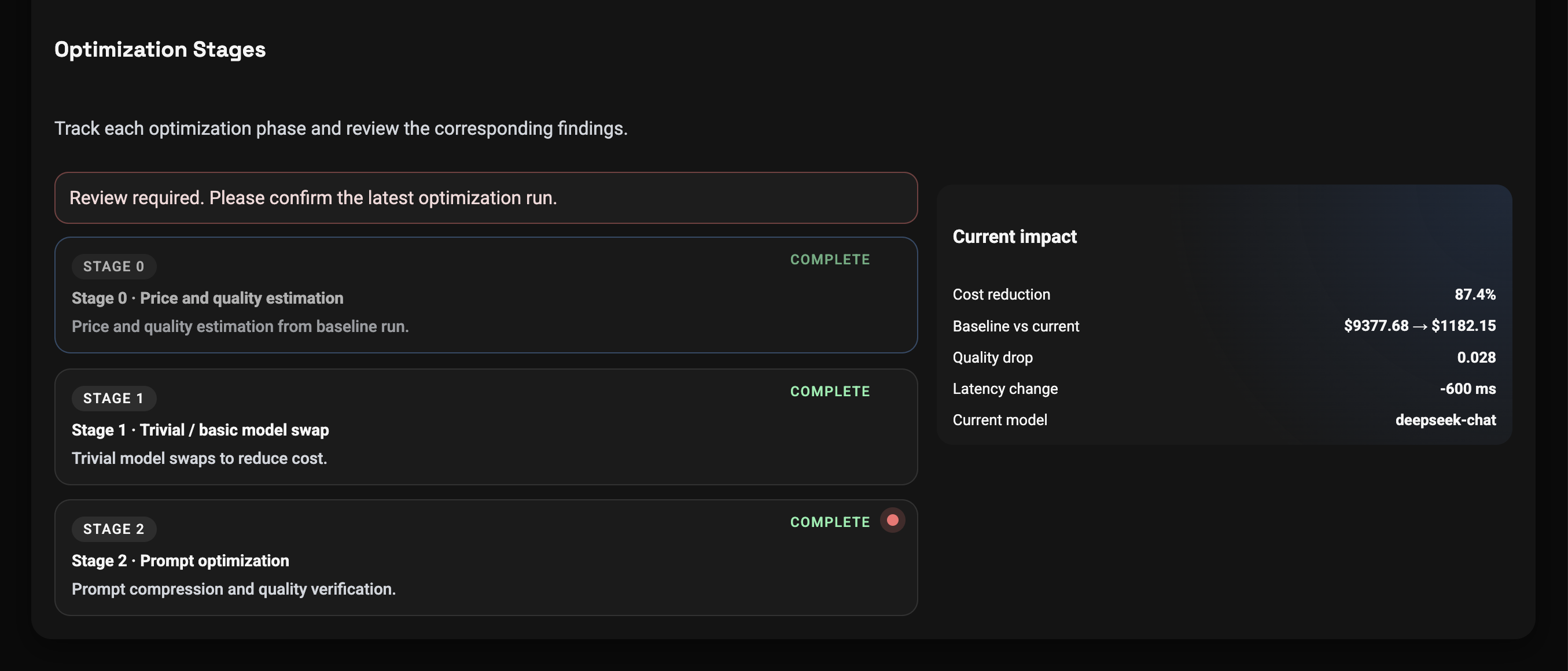Select the Optimization Stages heading
The height and width of the screenshot is (671, 1568).
160,50
